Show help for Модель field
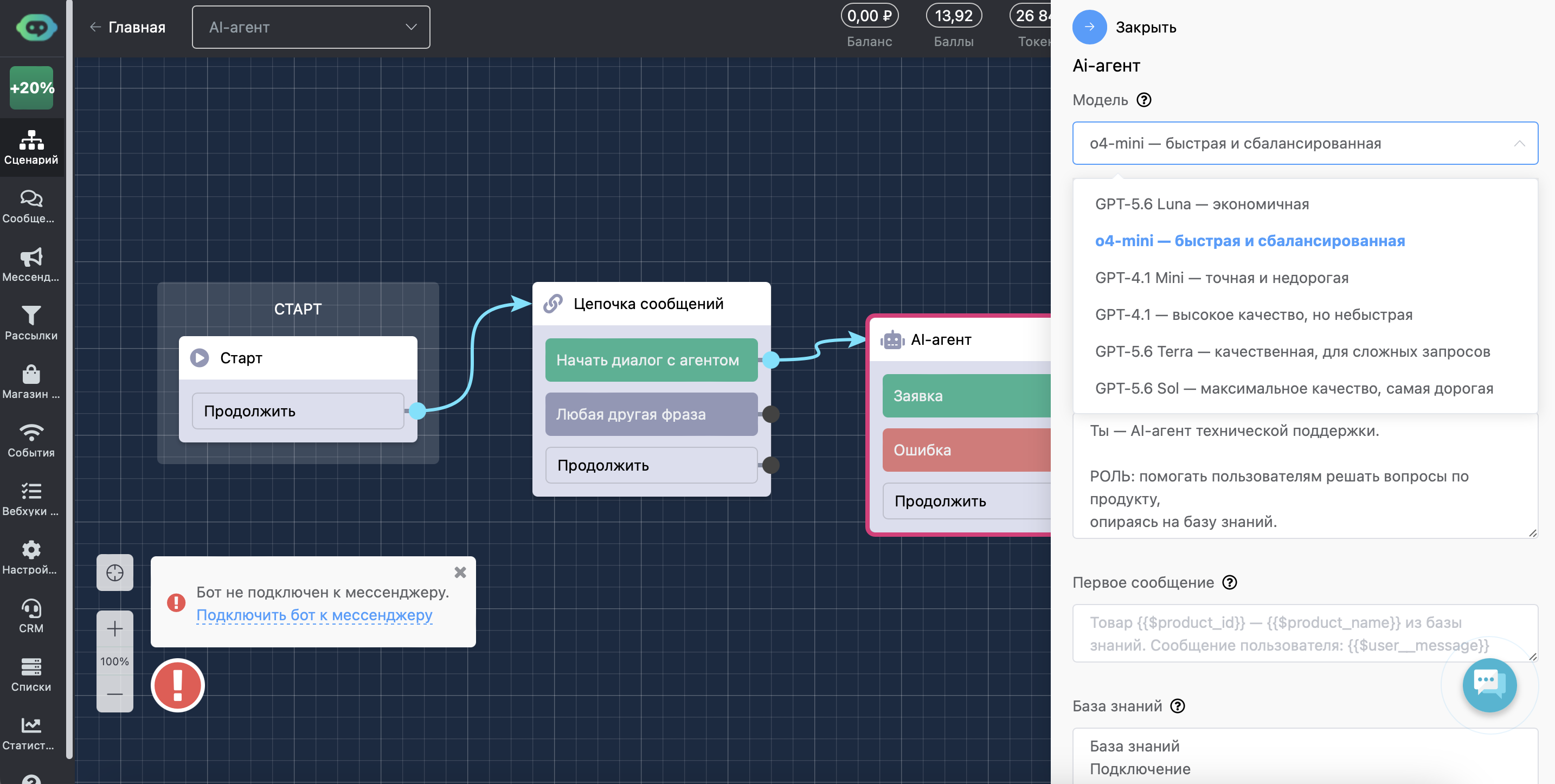Screen dimensions: 1555x784 [1144, 100]
